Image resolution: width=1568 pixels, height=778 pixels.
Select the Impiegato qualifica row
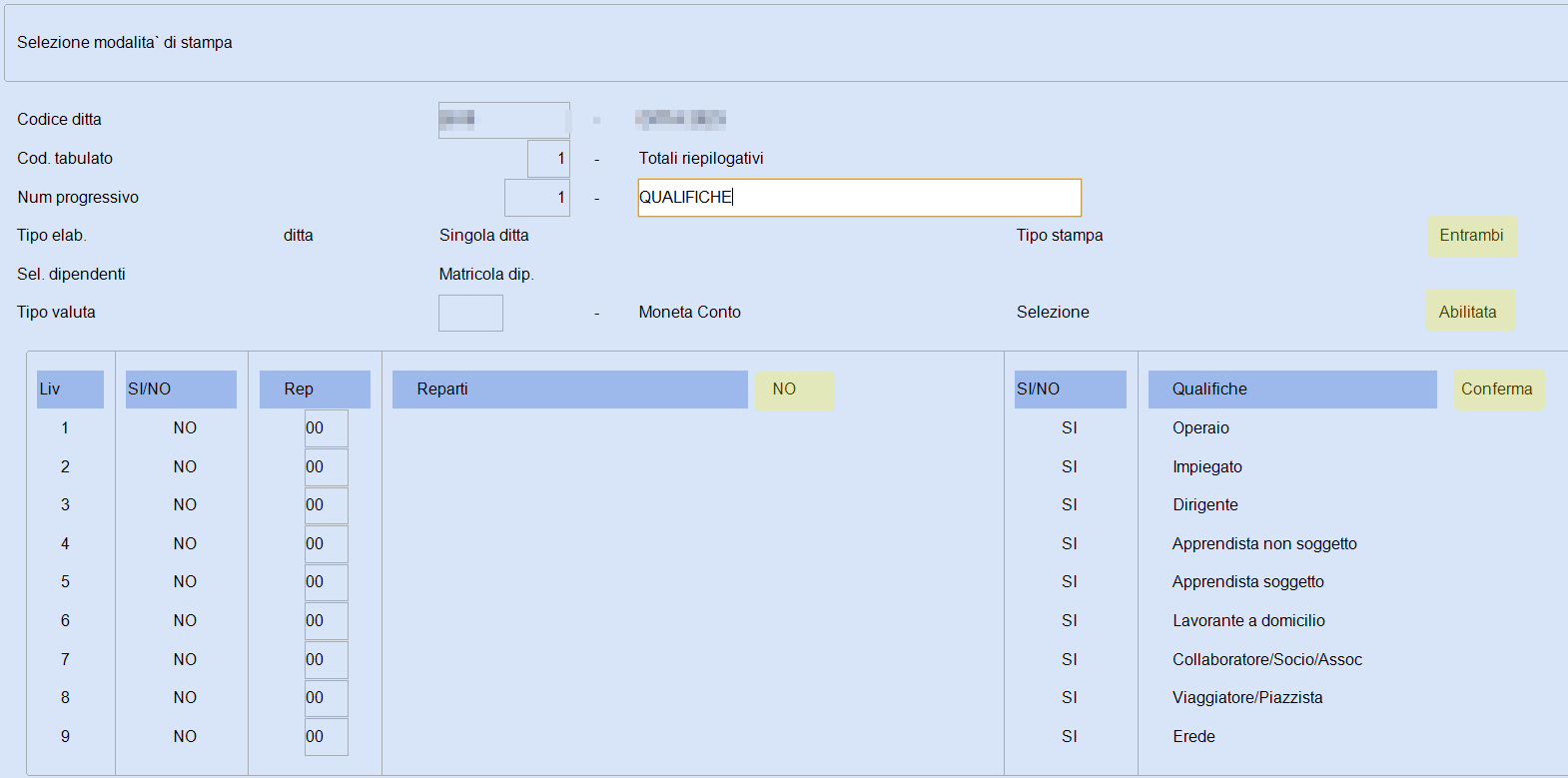tap(1207, 466)
